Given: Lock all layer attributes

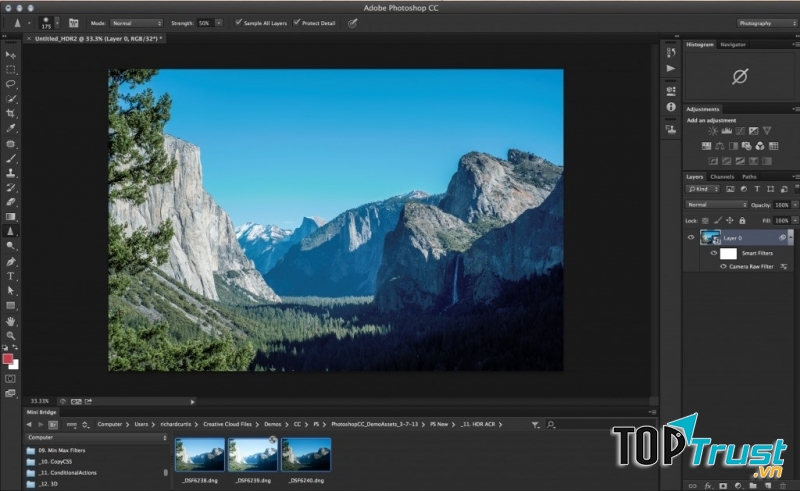Looking at the screenshot, I should coord(742,220).
